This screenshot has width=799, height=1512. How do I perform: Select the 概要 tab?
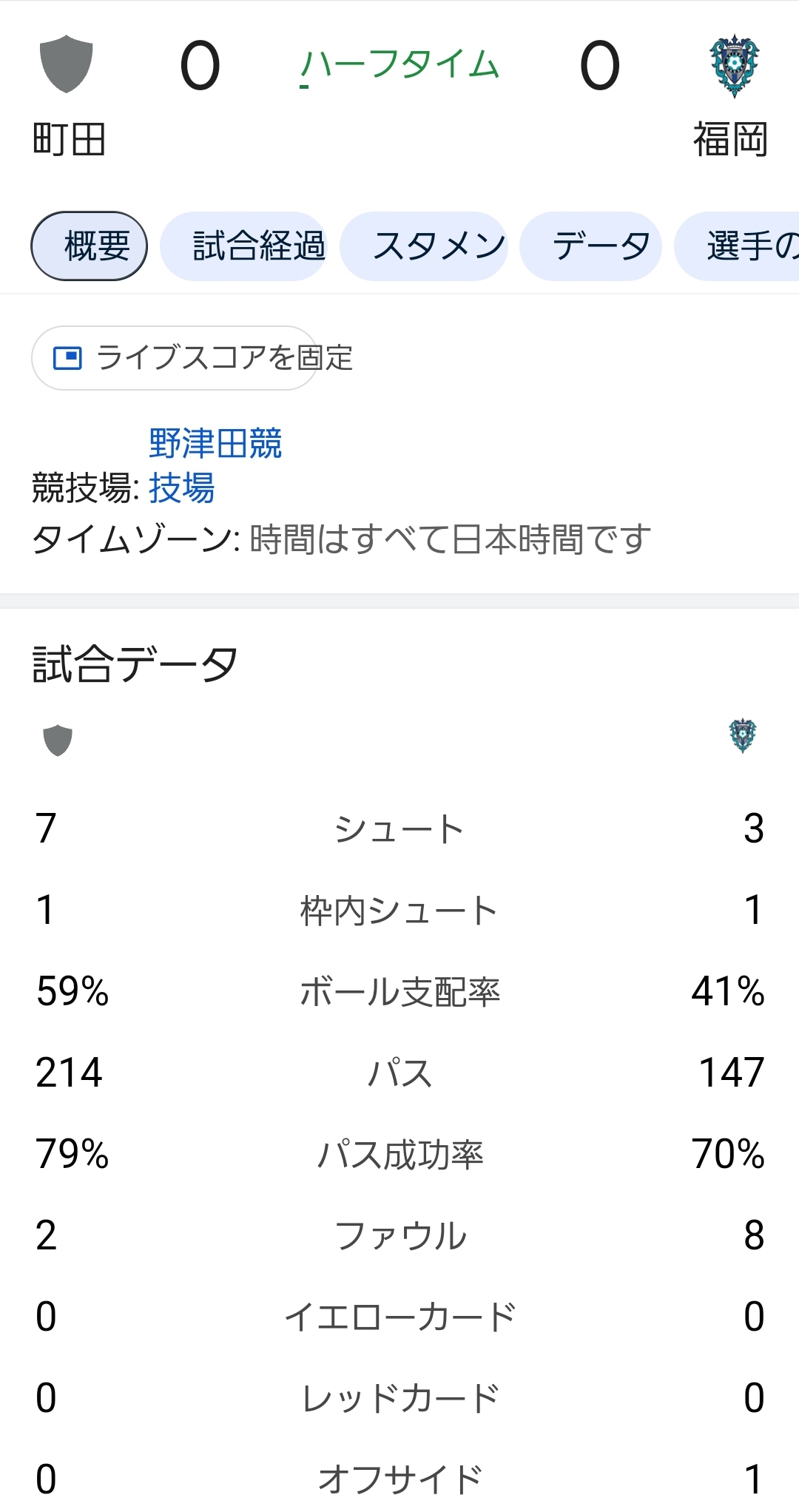(90, 246)
